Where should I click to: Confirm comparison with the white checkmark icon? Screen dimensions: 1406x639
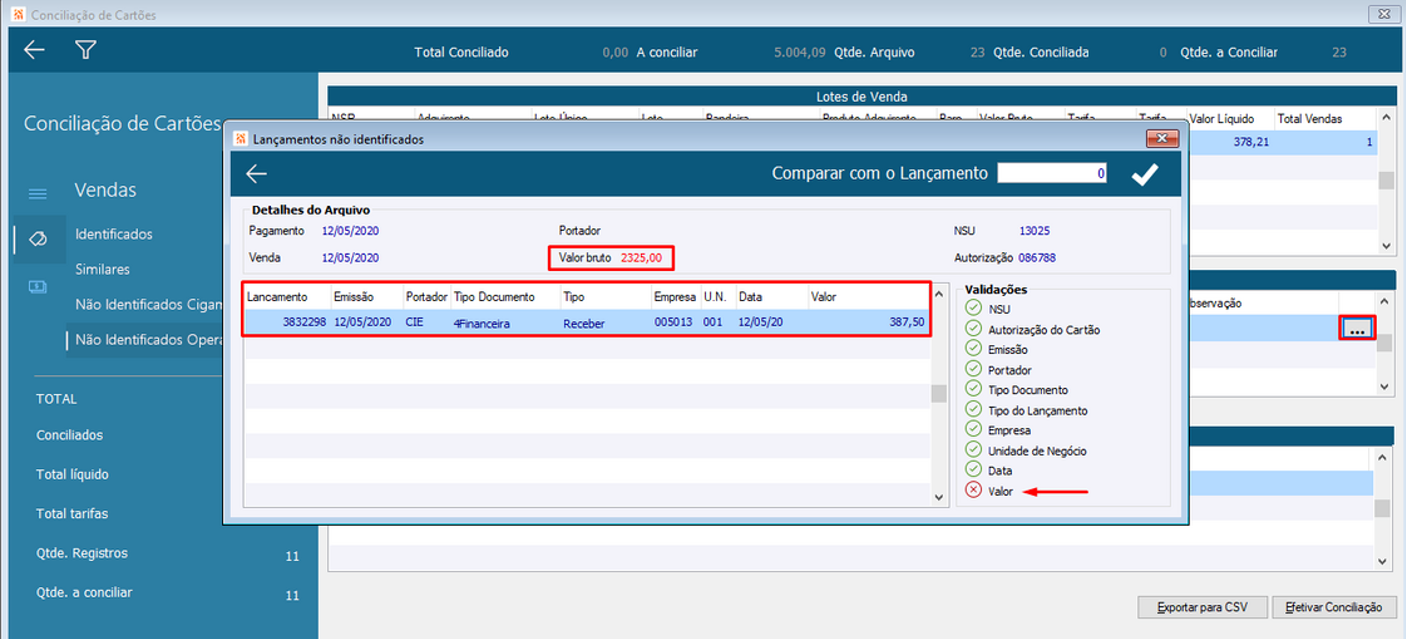[x=1144, y=174]
